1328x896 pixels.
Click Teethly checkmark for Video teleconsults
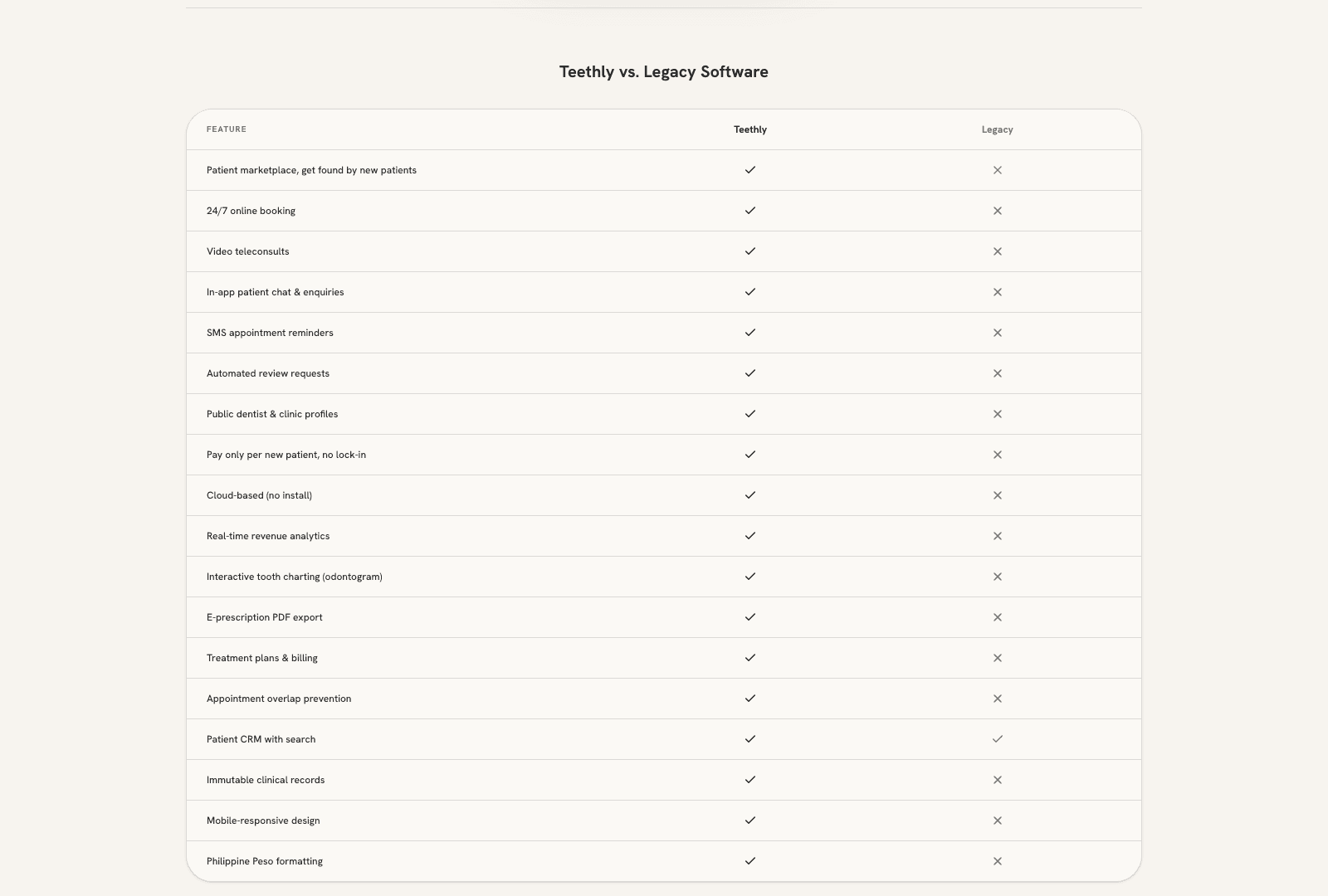point(750,251)
